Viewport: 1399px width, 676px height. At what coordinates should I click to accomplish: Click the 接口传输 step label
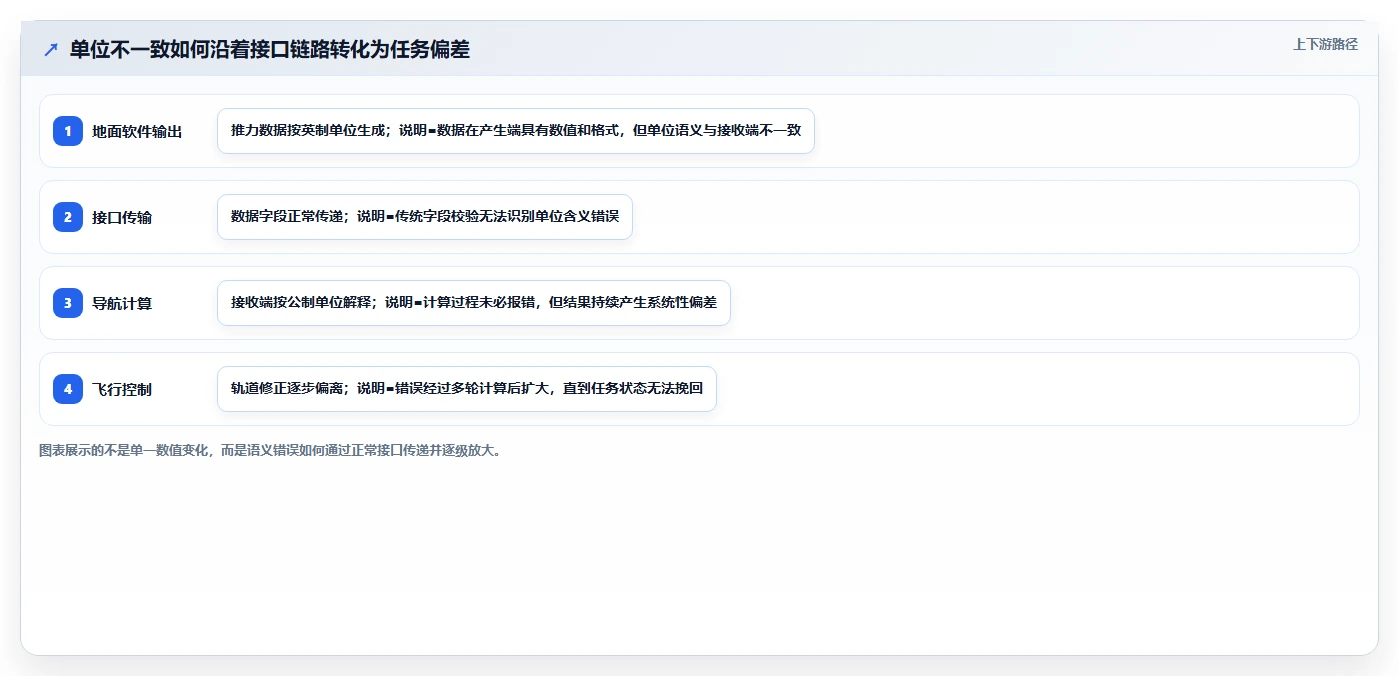pyautogui.click(x=122, y=217)
